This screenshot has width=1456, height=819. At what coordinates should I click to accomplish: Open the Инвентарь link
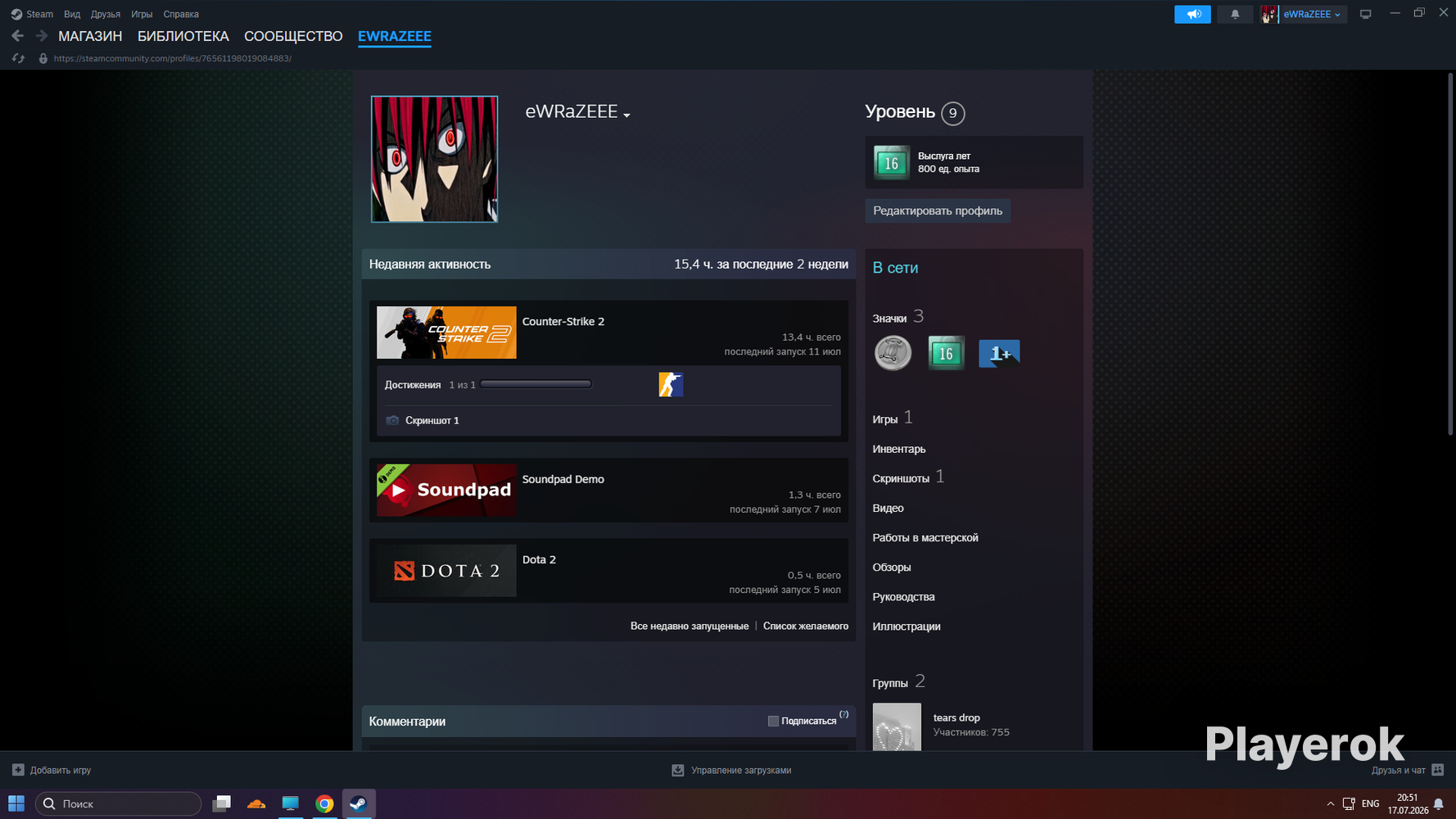[899, 449]
